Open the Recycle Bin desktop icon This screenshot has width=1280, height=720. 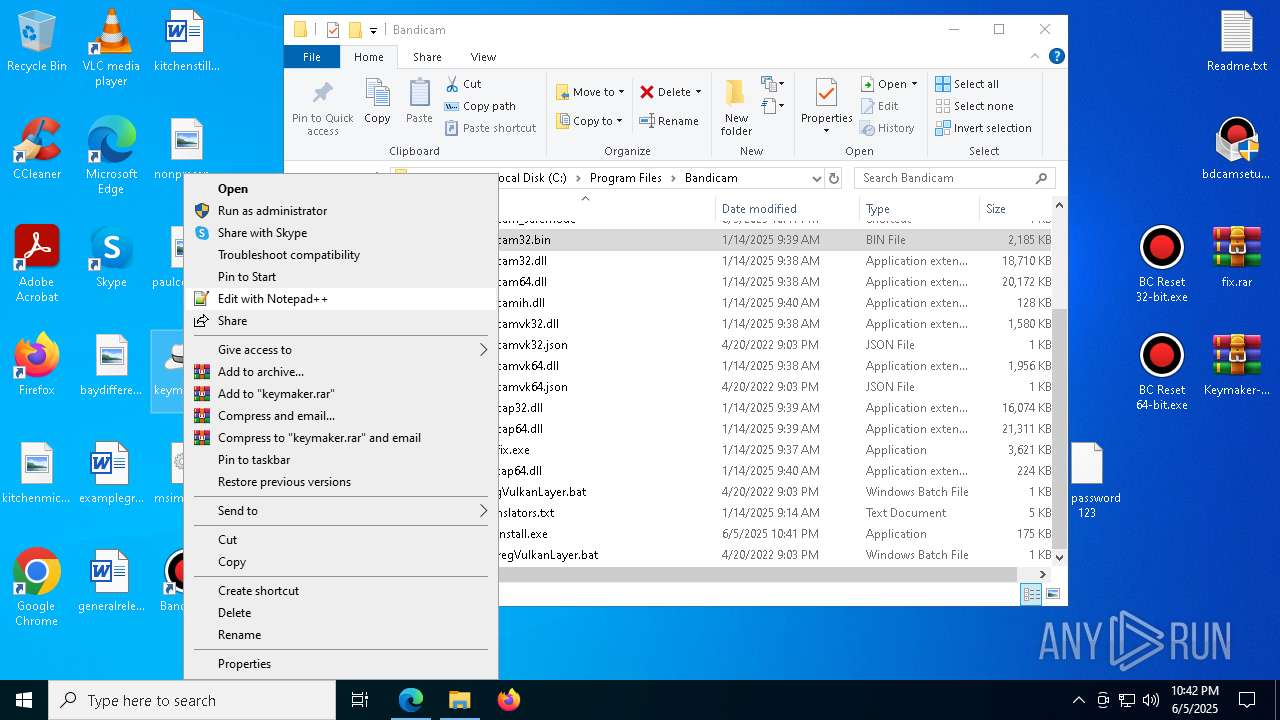[37, 42]
